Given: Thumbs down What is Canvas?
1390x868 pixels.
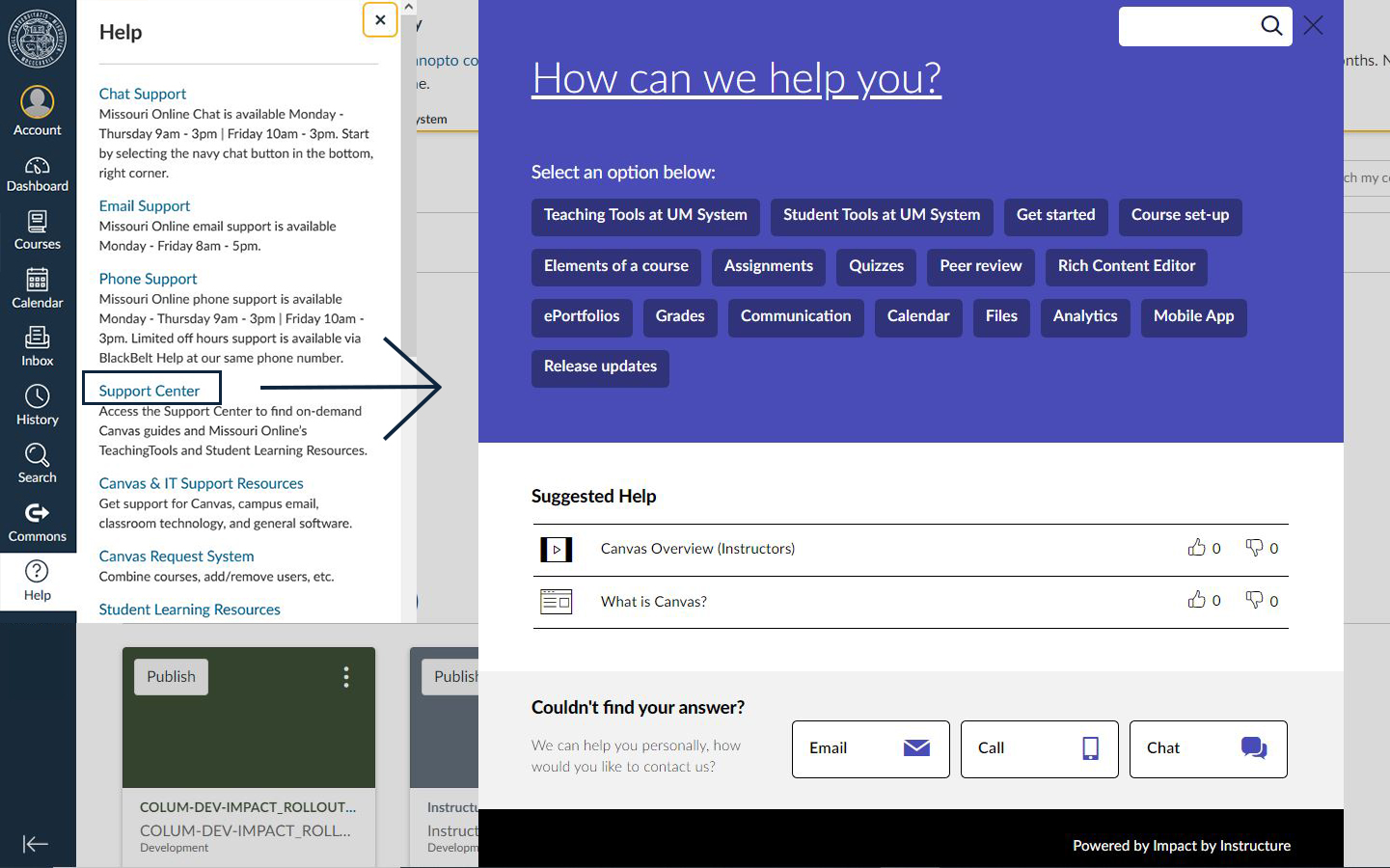Looking at the screenshot, I should click(1254, 600).
